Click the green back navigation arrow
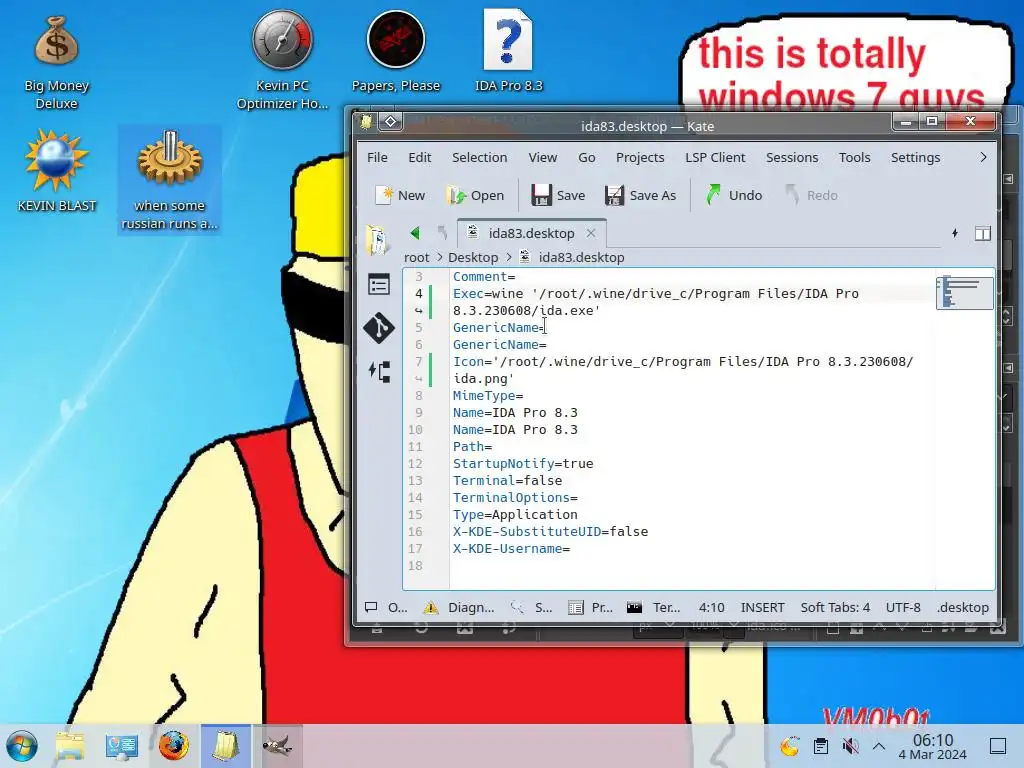The height and width of the screenshot is (768, 1024). [x=415, y=232]
